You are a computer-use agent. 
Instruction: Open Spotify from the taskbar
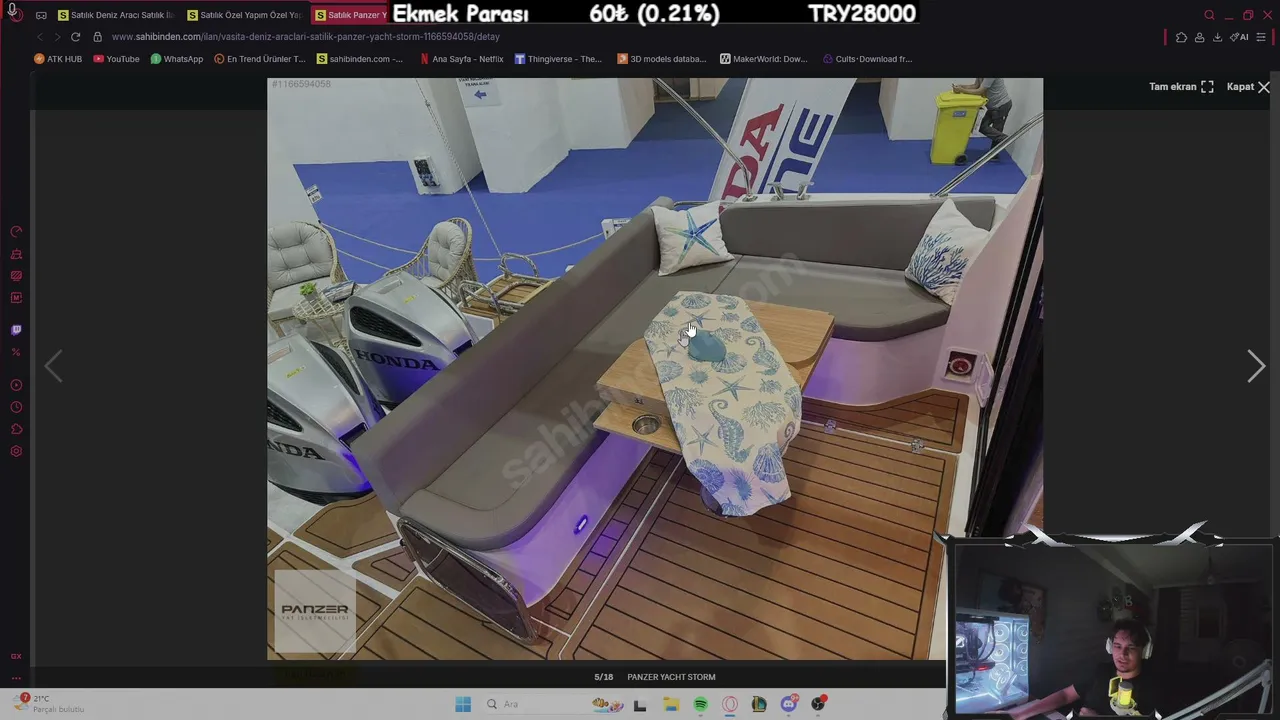pyautogui.click(x=700, y=704)
